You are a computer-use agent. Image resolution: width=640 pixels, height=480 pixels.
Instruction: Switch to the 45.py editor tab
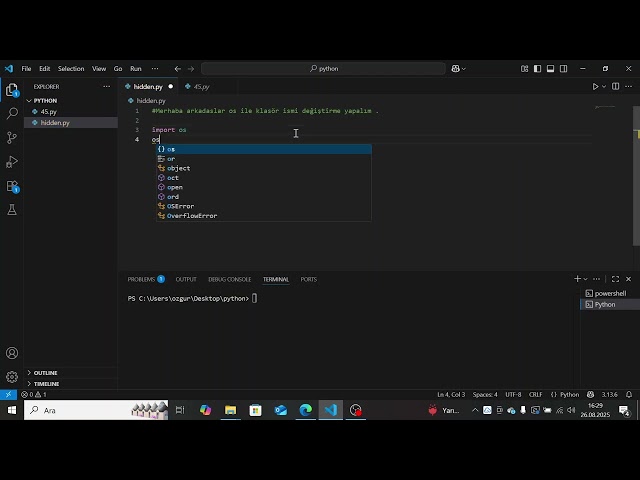(x=200, y=87)
